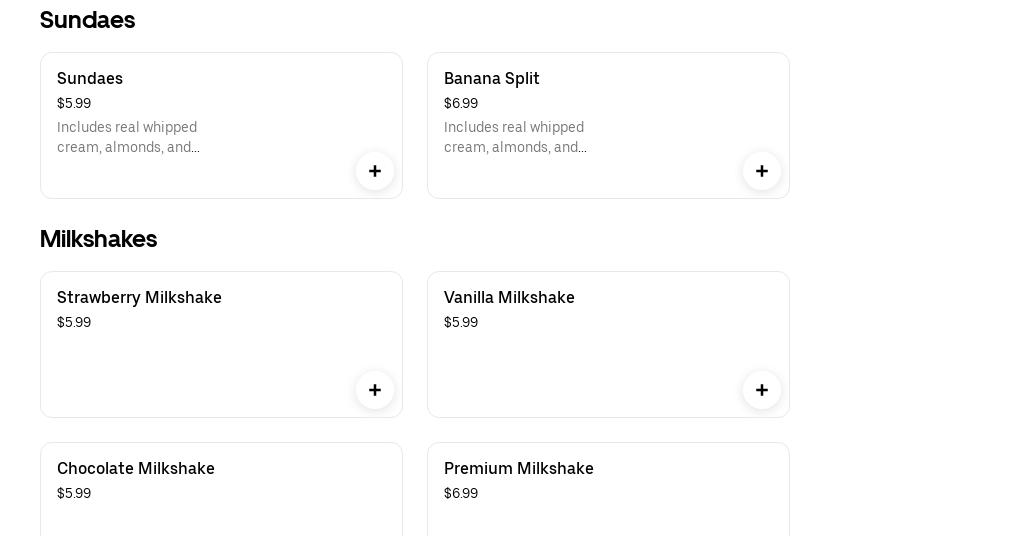Add Sundaes item to cart
1024x536 pixels.
tap(375, 171)
